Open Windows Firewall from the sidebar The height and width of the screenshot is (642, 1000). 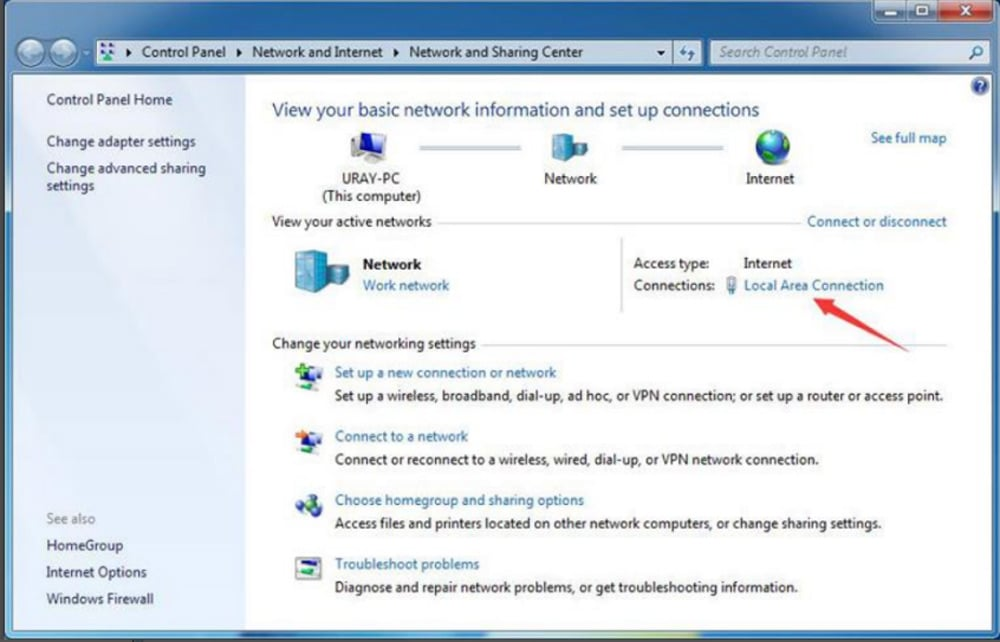[x=99, y=599]
